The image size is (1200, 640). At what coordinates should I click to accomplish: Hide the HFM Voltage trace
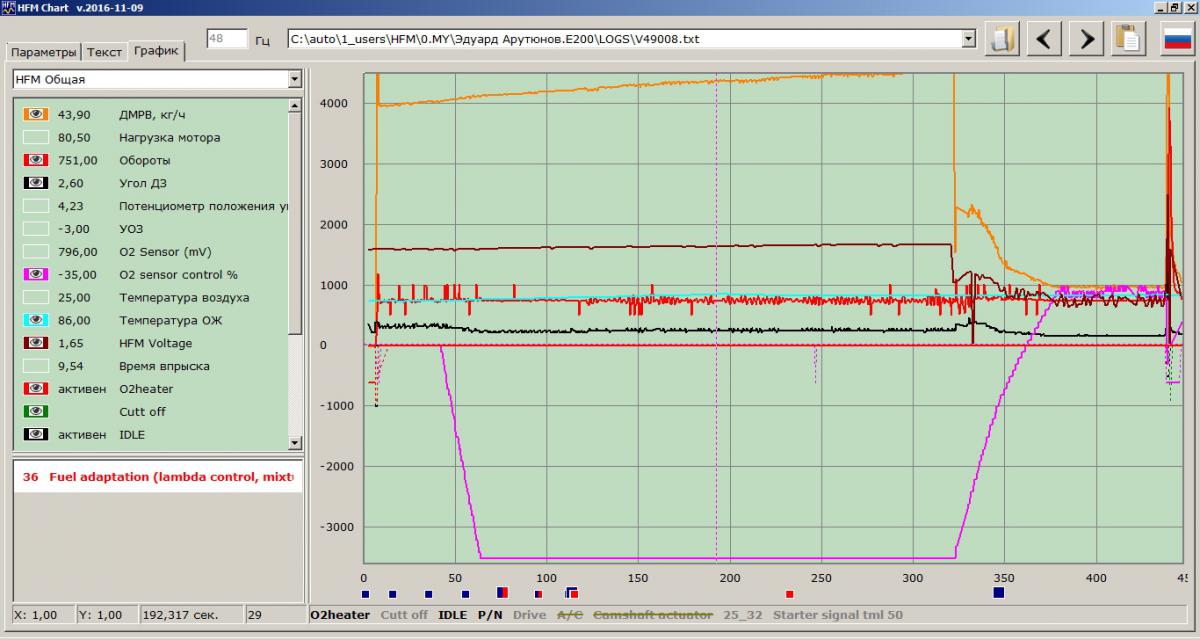[x=36, y=343]
